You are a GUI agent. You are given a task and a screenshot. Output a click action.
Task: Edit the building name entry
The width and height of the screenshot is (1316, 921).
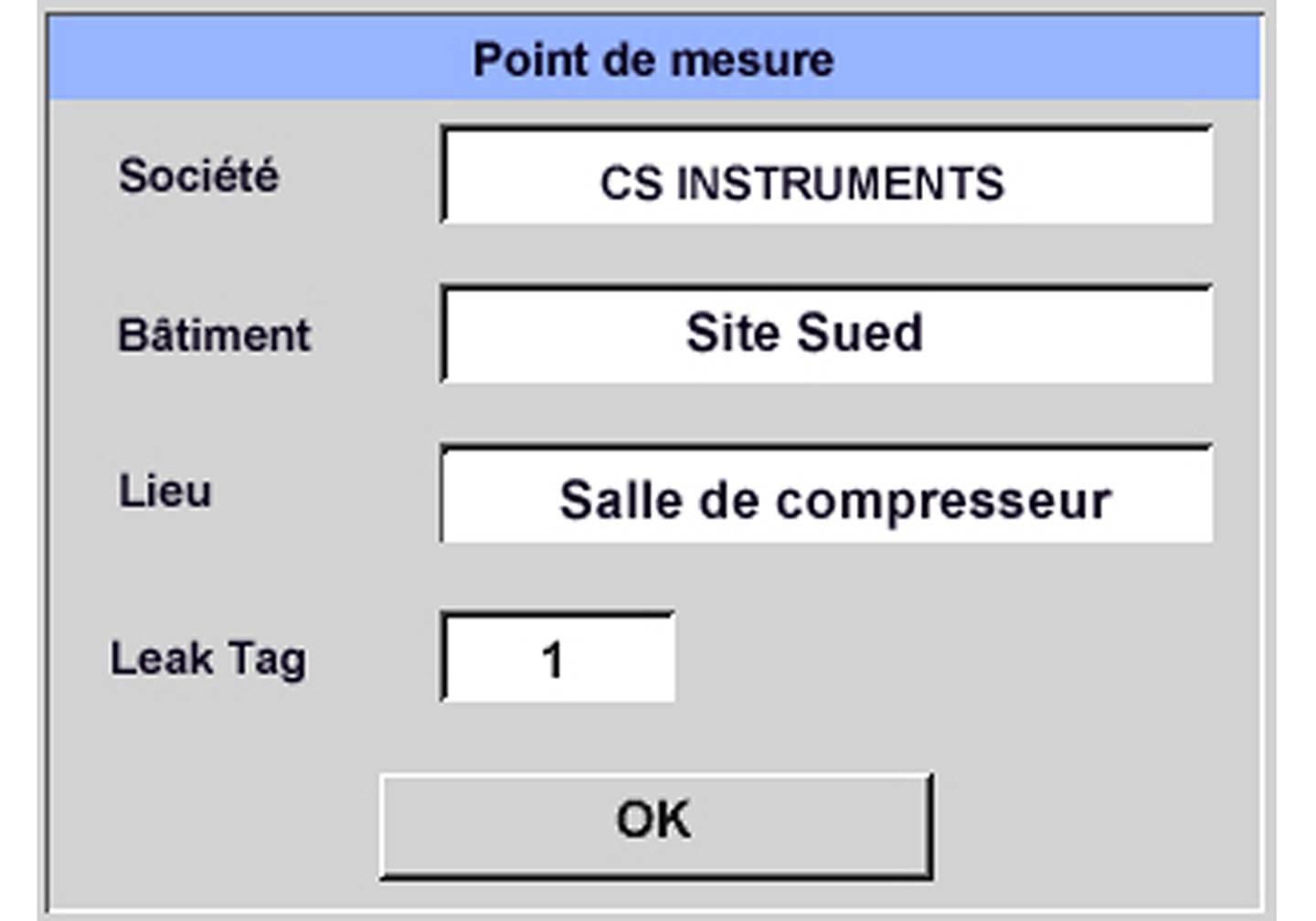point(826,334)
